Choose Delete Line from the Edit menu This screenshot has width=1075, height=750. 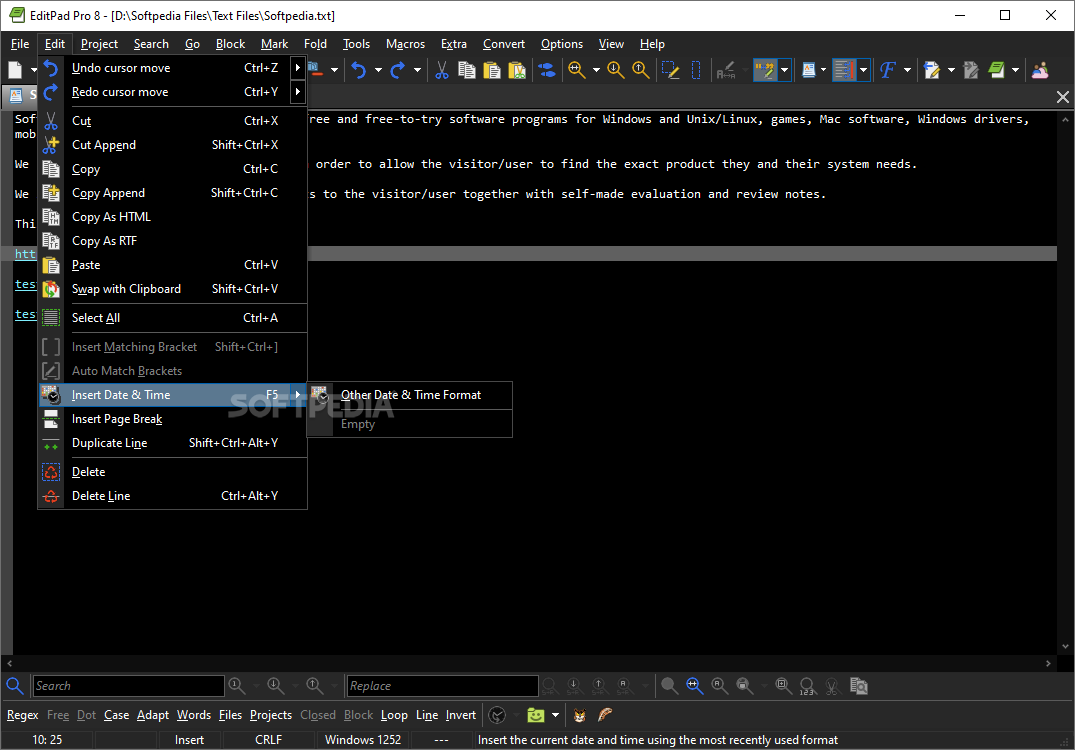pos(173,496)
